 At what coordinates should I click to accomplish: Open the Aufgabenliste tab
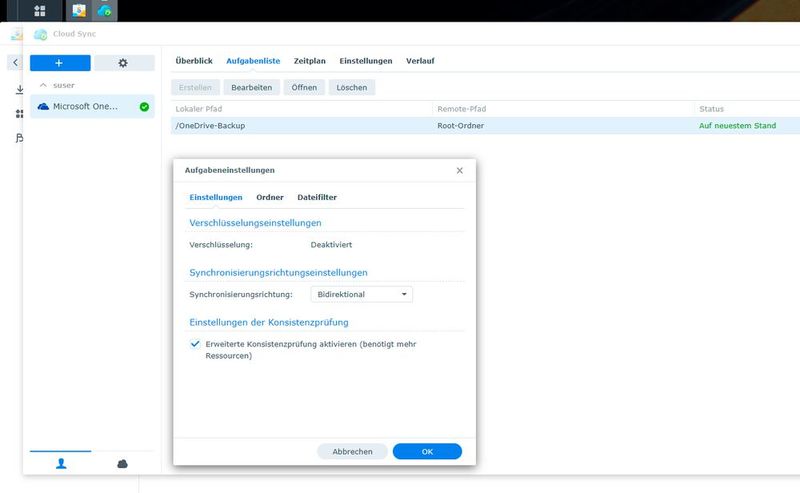click(x=253, y=61)
